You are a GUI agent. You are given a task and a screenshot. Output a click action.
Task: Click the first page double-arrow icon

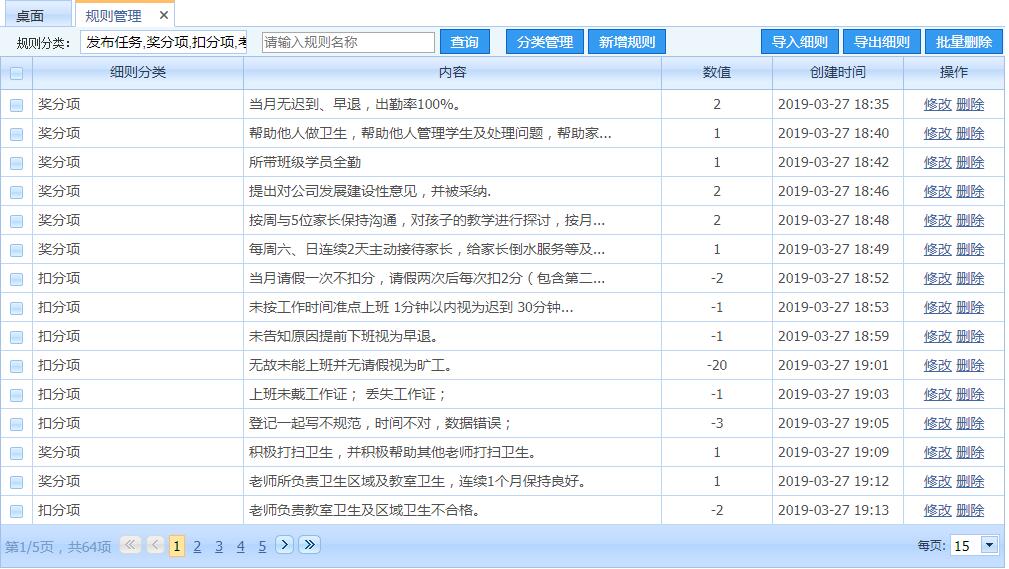coord(130,545)
